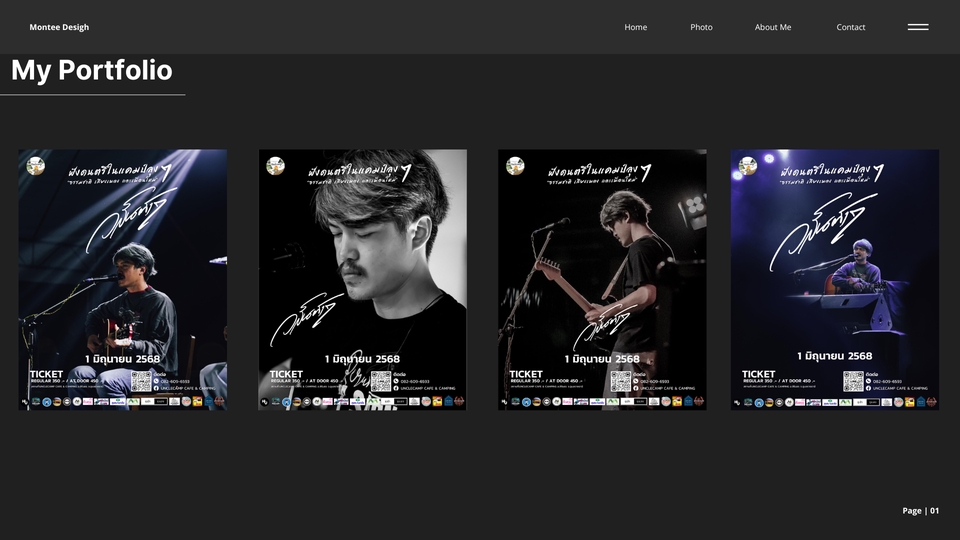Viewport: 960px width, 540px height.
Task: Click the My Portfolio heading
Action: (92, 70)
